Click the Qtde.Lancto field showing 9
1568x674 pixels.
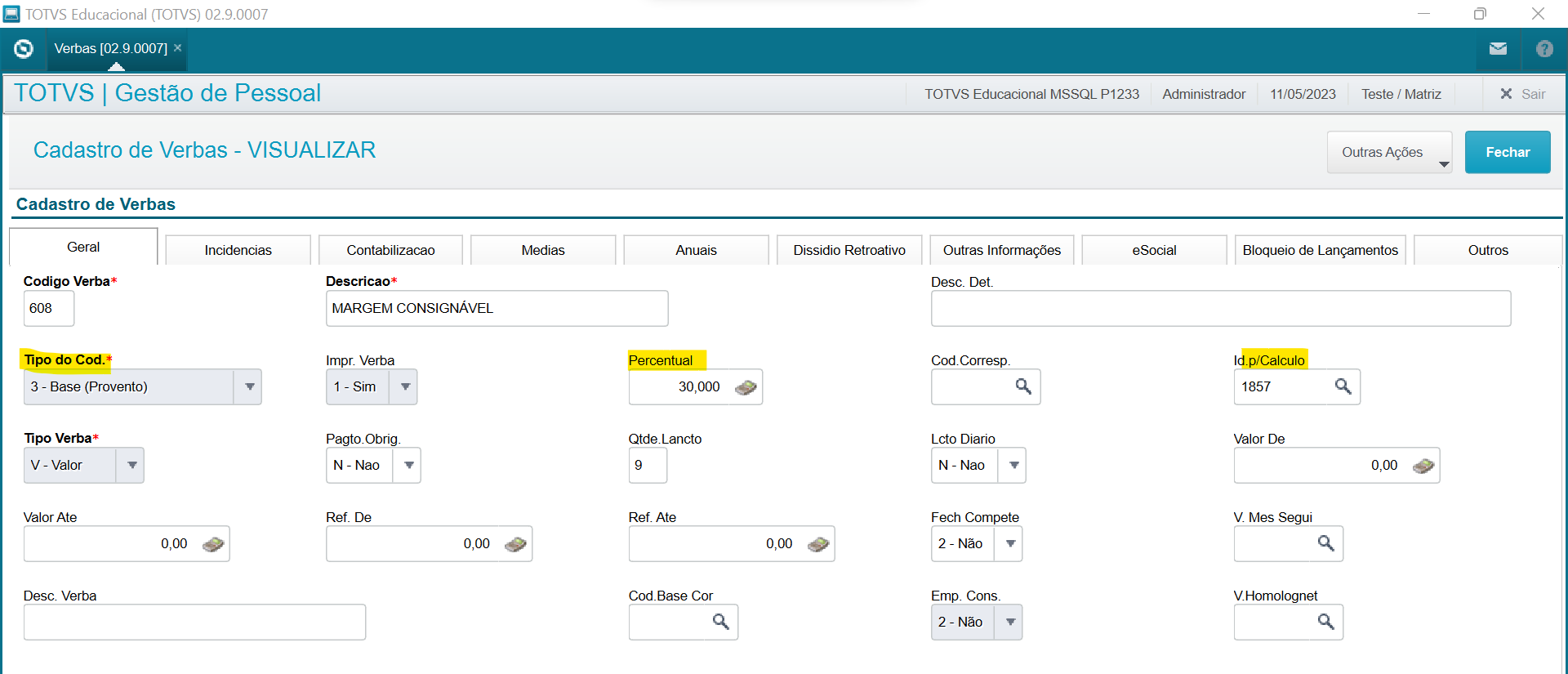point(648,466)
